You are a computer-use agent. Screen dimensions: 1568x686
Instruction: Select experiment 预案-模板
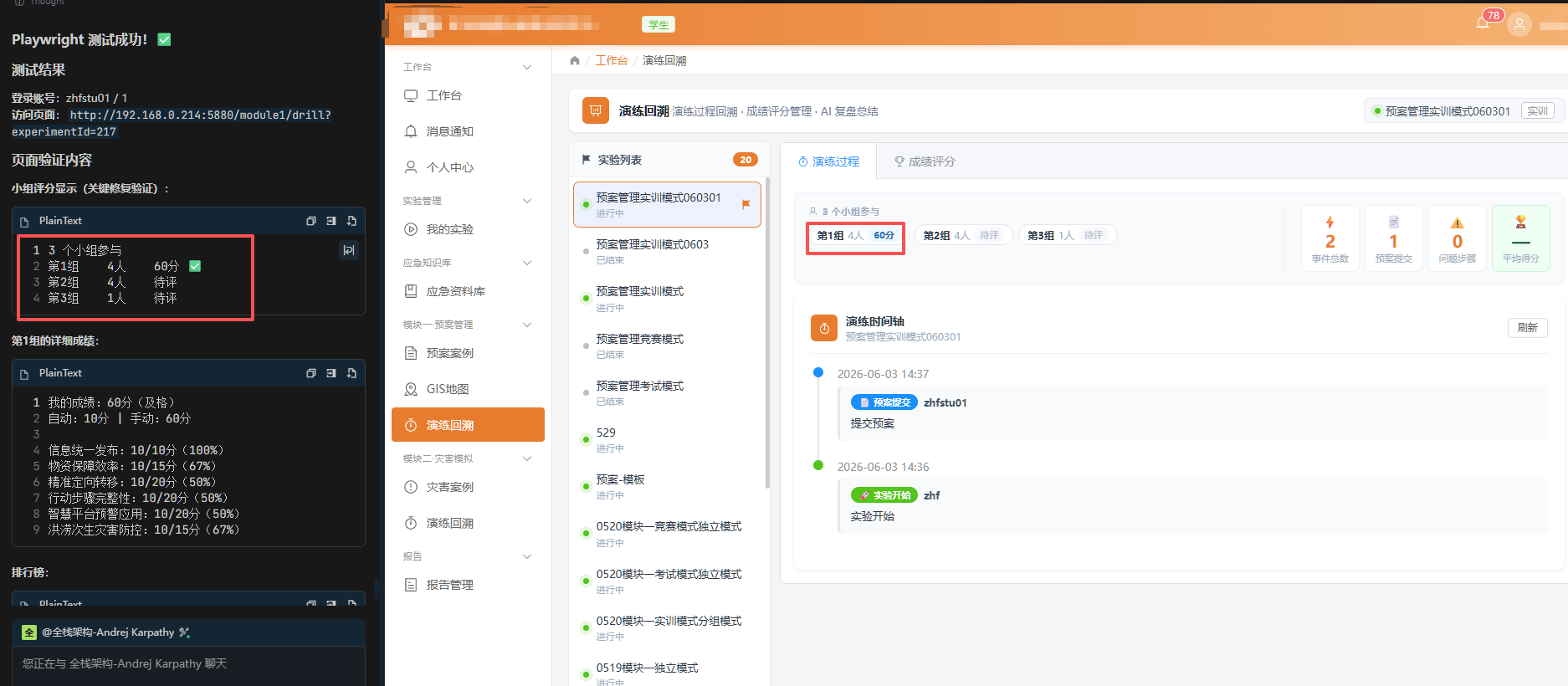point(667,486)
